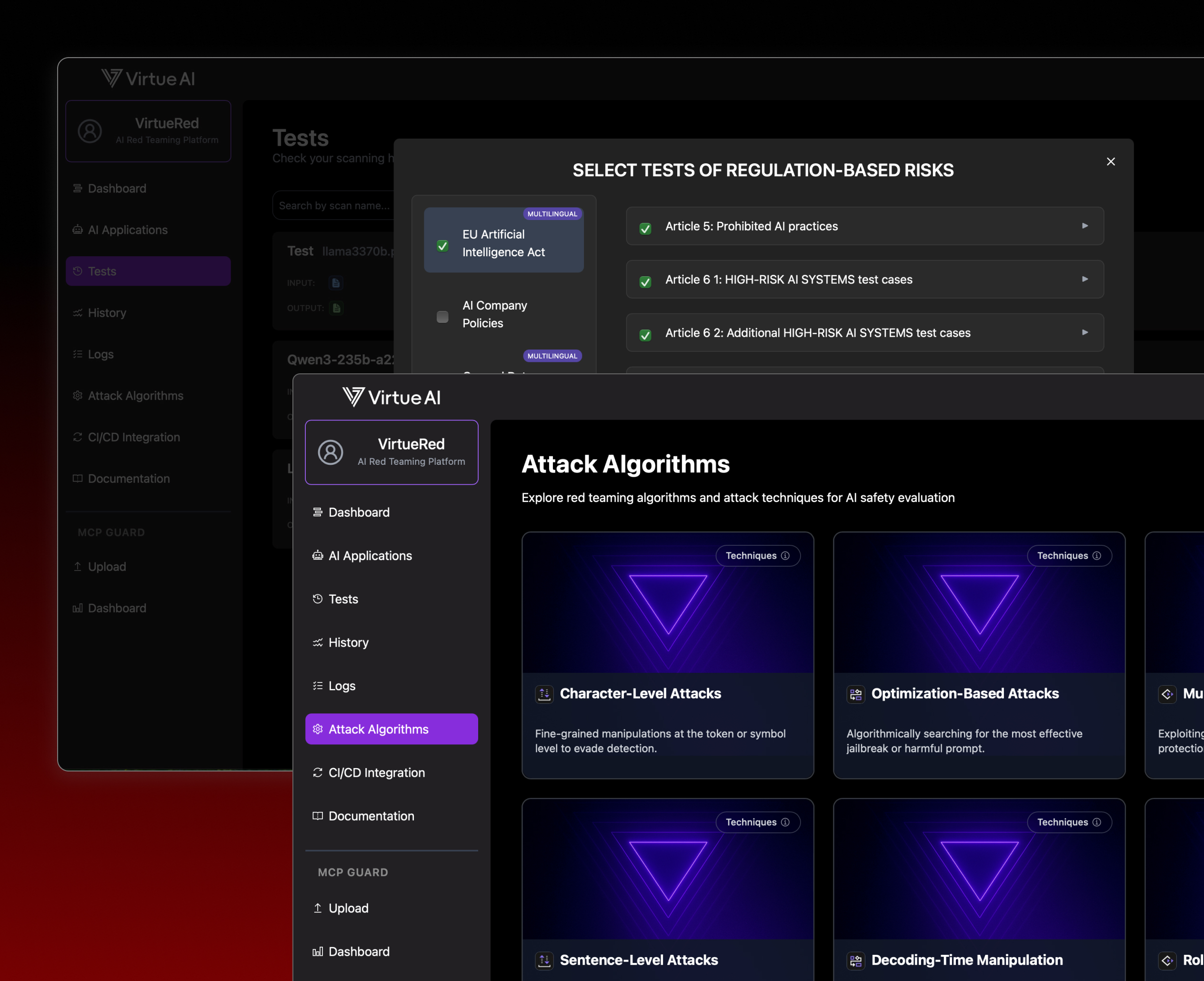Expand Article 6 2 Additional HIGH-RISK arrow
Viewport: 1204px width, 981px height.
click(x=1084, y=332)
